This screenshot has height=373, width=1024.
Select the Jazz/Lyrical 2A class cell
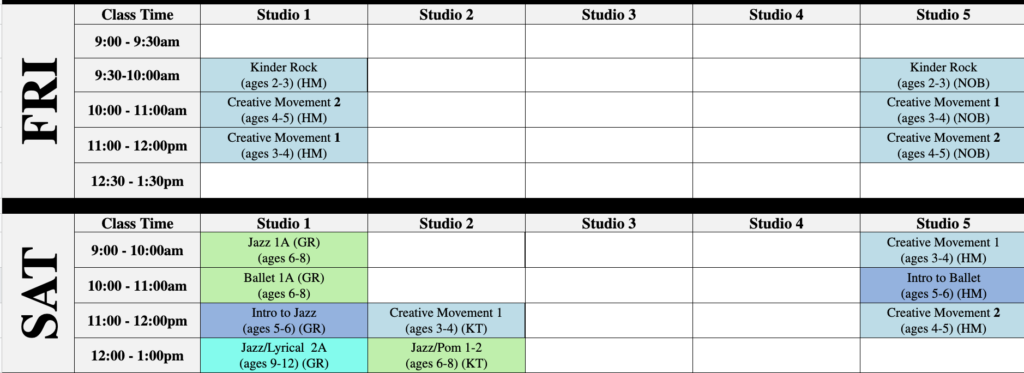pyautogui.click(x=283, y=356)
